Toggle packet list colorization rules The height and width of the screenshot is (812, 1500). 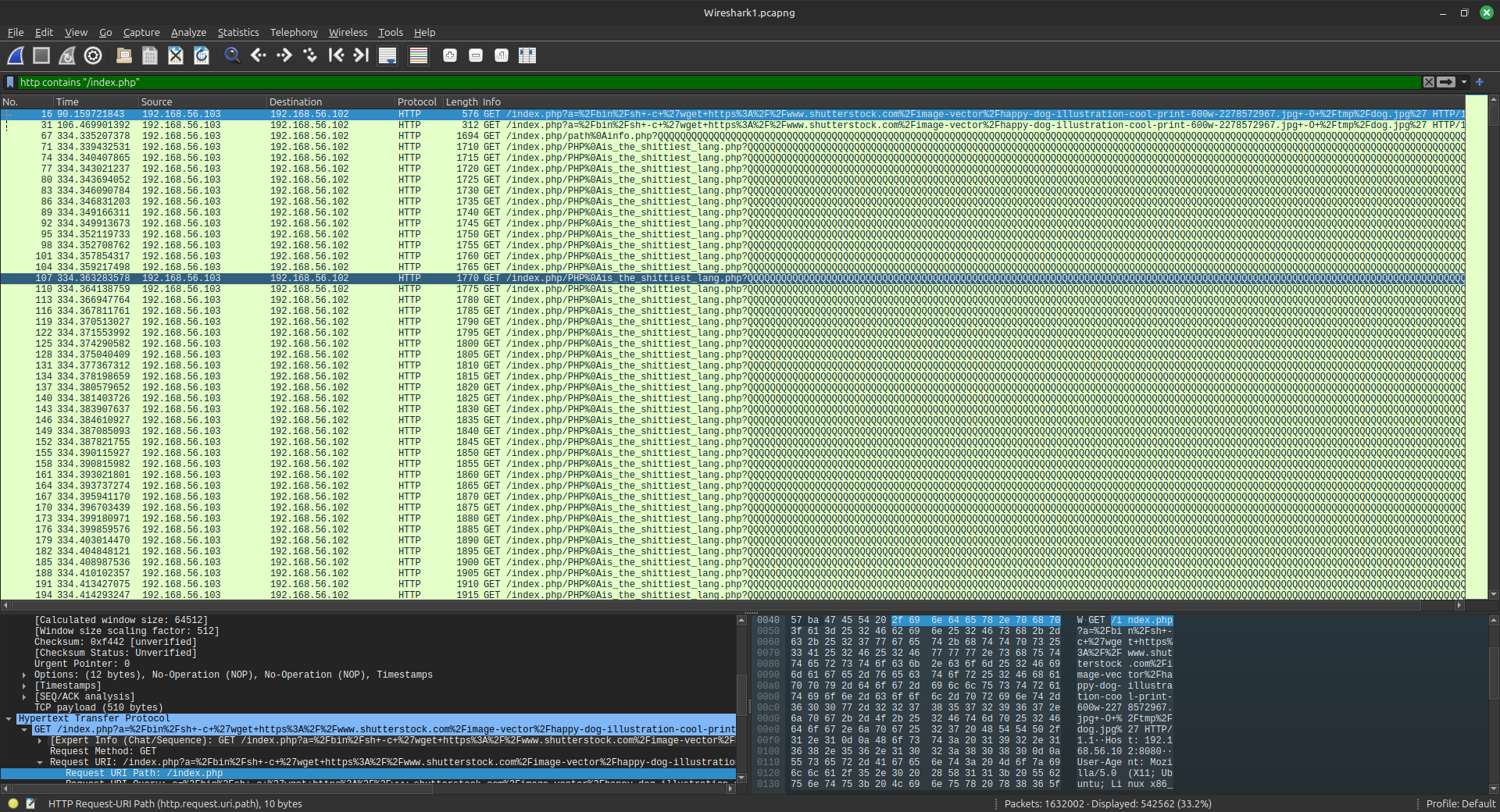pos(419,55)
